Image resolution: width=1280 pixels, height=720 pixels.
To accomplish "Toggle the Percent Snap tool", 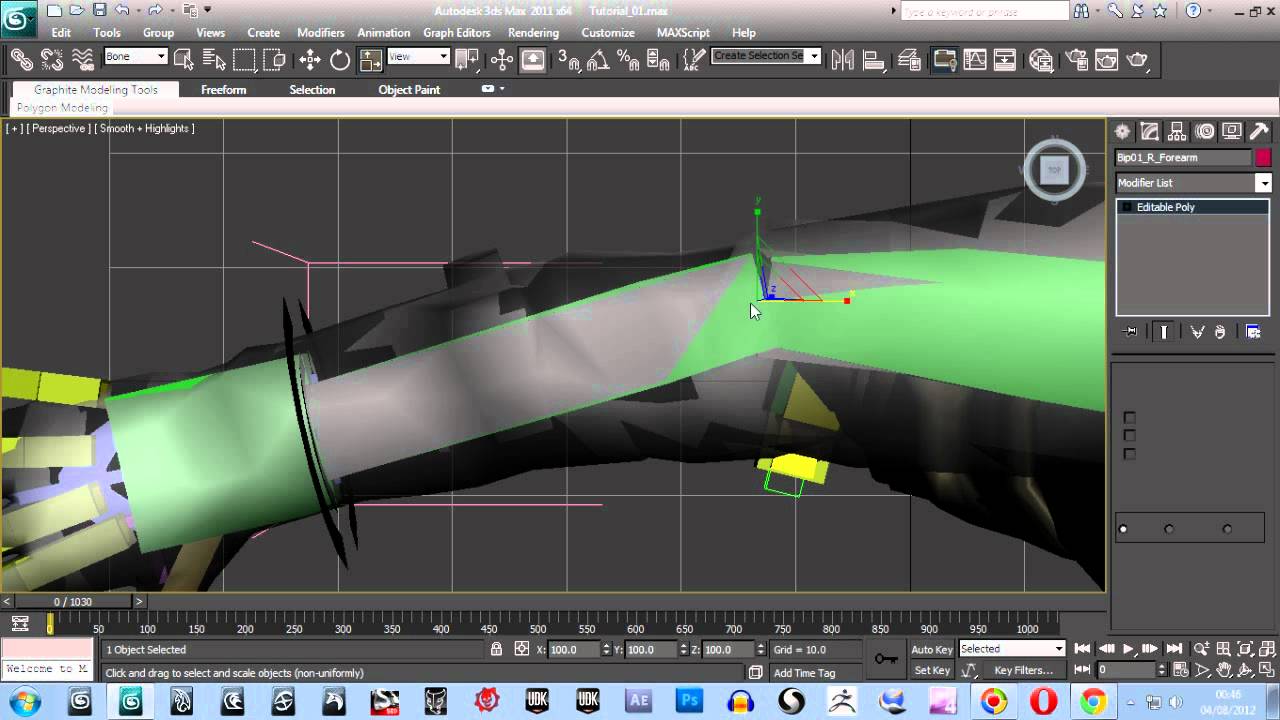I will point(628,60).
